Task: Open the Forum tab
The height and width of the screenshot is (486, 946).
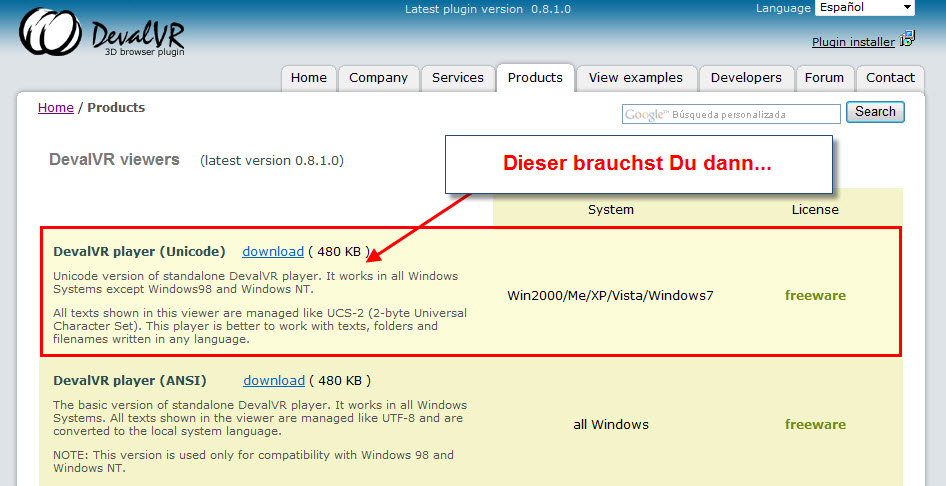Action: point(824,78)
